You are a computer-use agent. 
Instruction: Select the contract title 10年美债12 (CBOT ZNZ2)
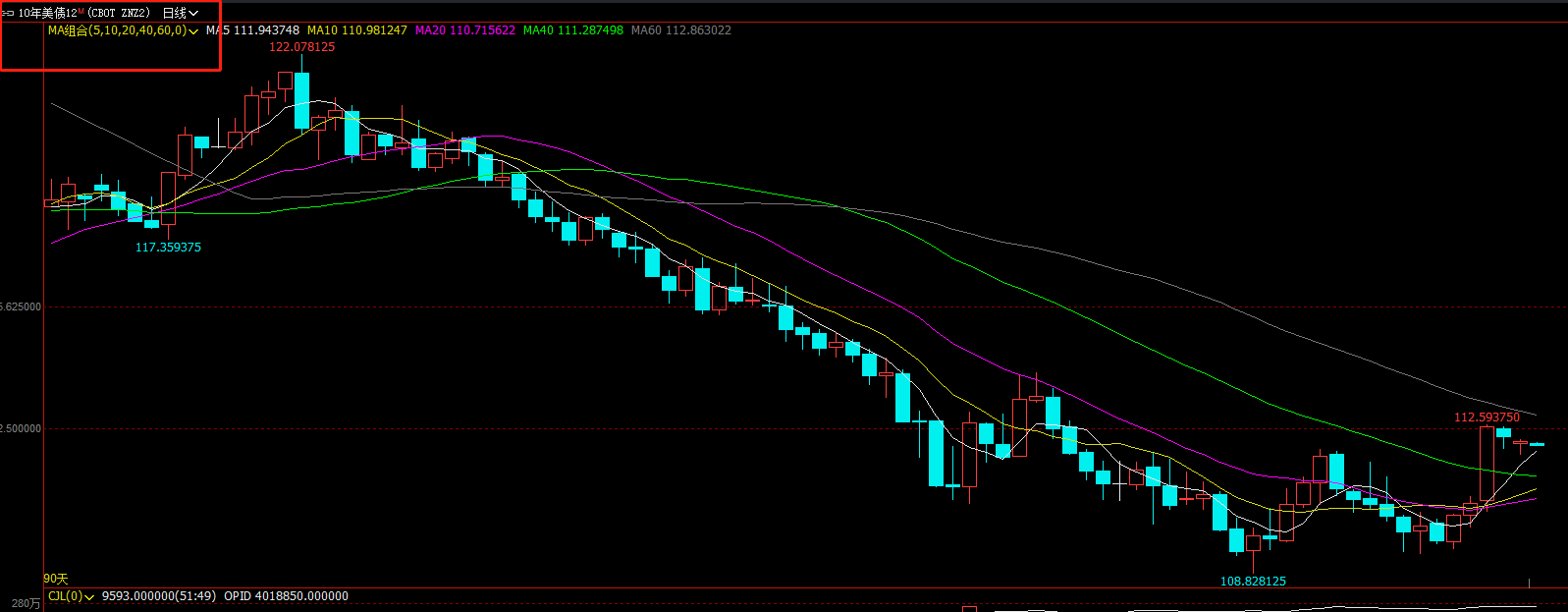click(84, 13)
